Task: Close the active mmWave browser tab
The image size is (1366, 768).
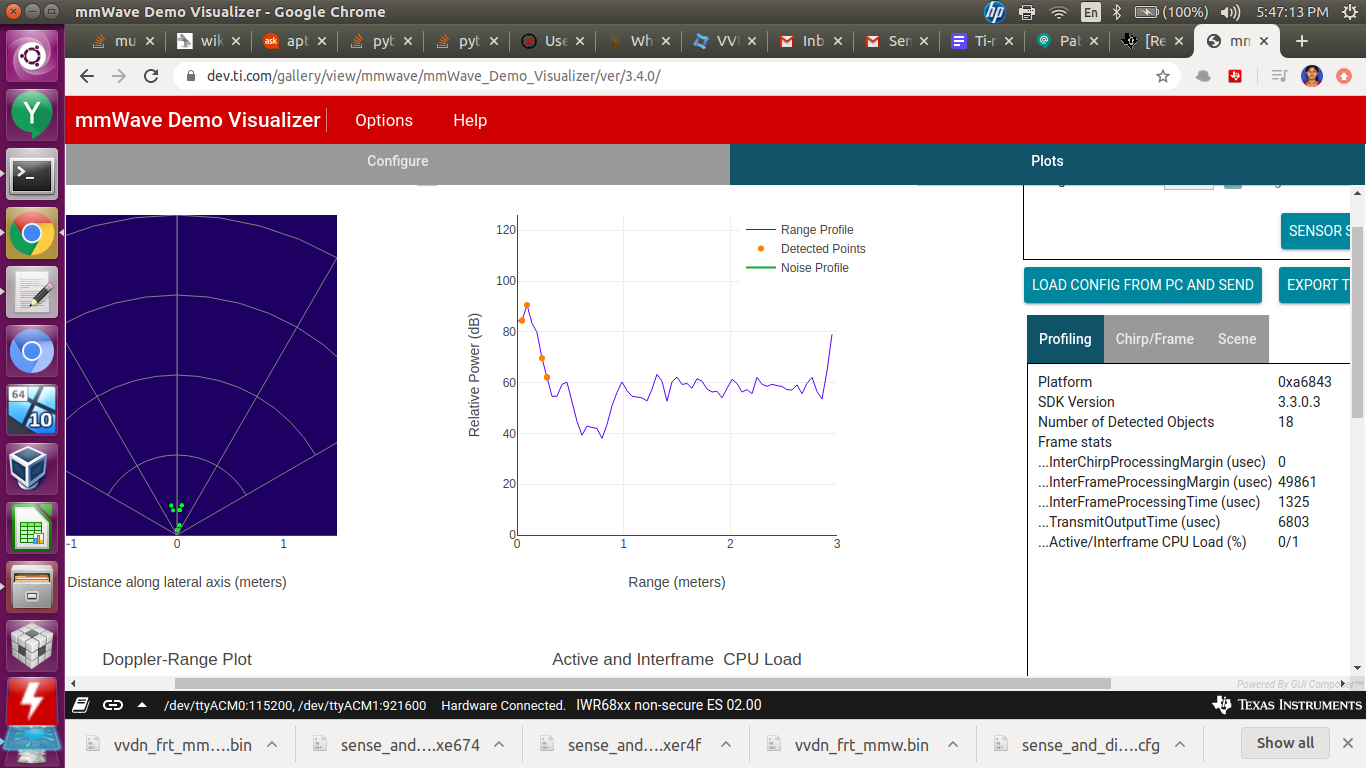Action: 1265,41
